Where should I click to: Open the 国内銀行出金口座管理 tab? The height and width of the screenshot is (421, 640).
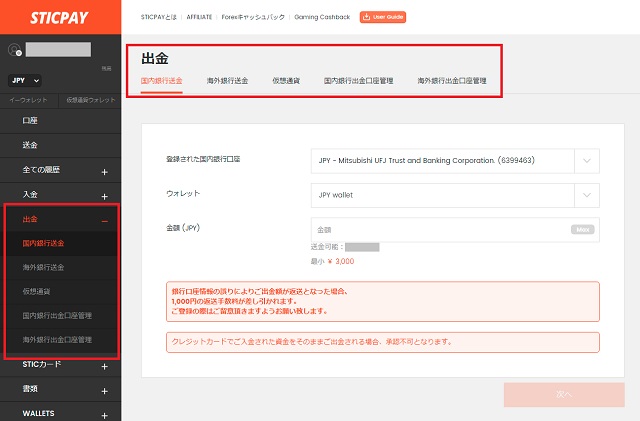(x=358, y=80)
